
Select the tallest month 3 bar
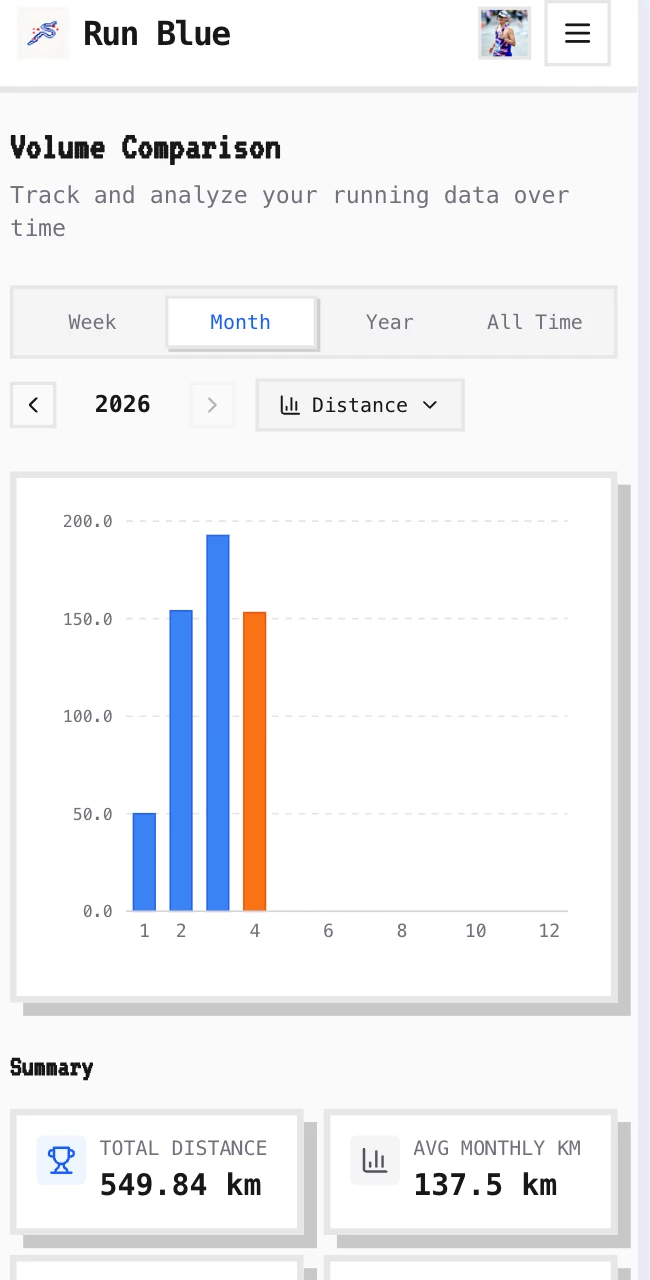[218, 723]
